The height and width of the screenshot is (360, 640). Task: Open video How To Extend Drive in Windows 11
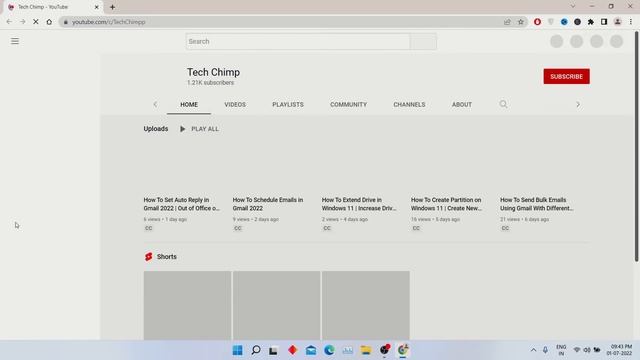tap(359, 204)
